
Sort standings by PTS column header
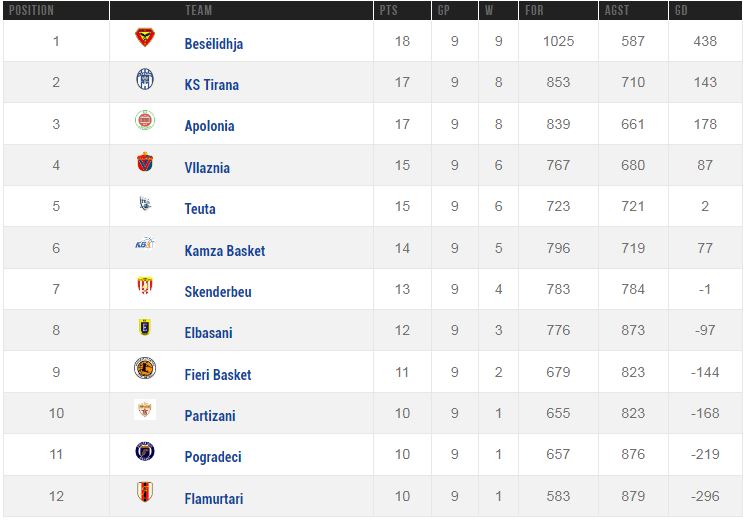(x=390, y=11)
